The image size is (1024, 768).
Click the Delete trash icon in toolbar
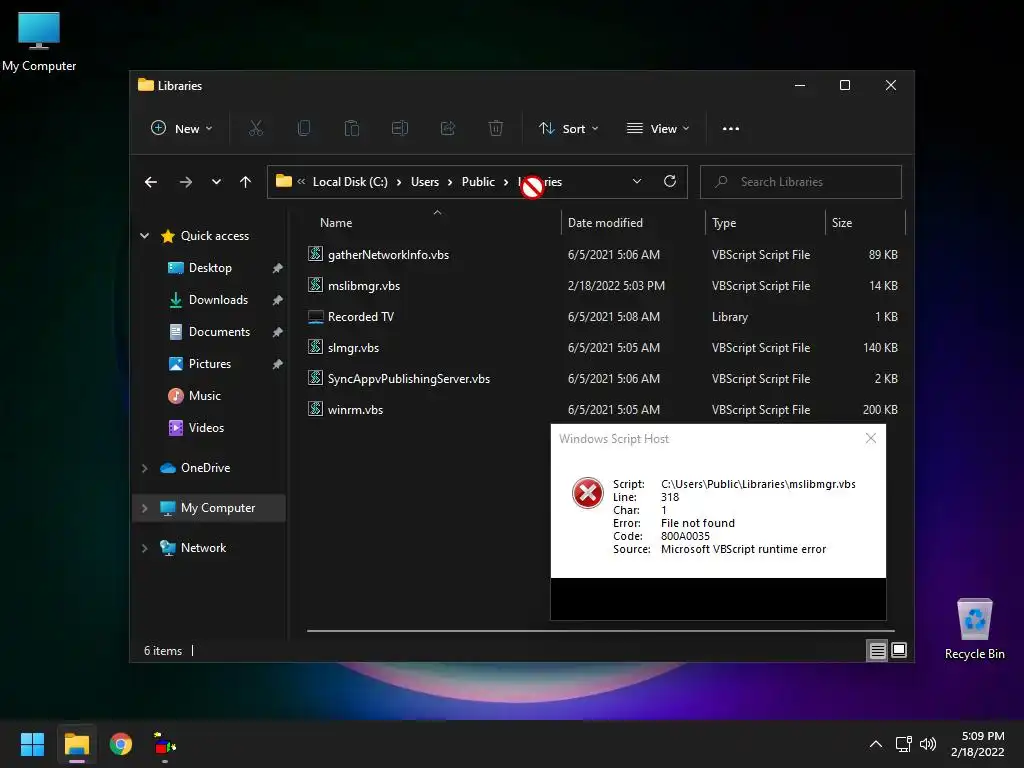(496, 129)
